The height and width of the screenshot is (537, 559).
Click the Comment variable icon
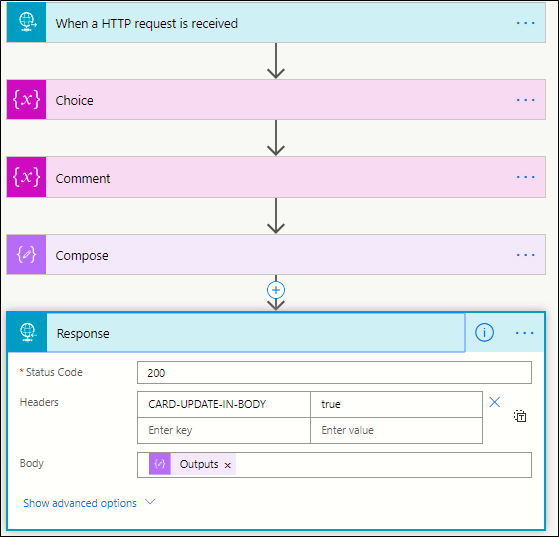click(x=27, y=177)
